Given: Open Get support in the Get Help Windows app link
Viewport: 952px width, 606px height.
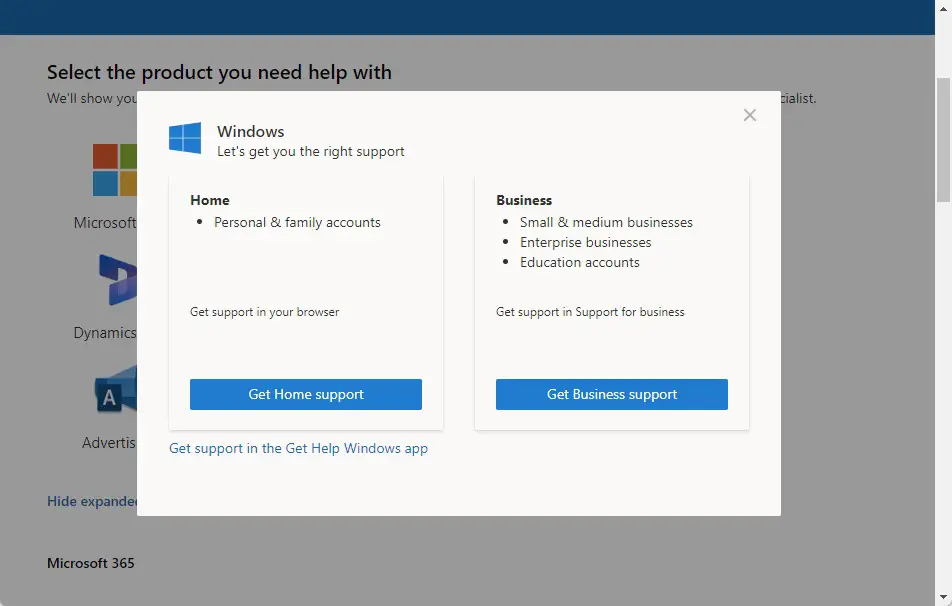Looking at the screenshot, I should click(298, 448).
